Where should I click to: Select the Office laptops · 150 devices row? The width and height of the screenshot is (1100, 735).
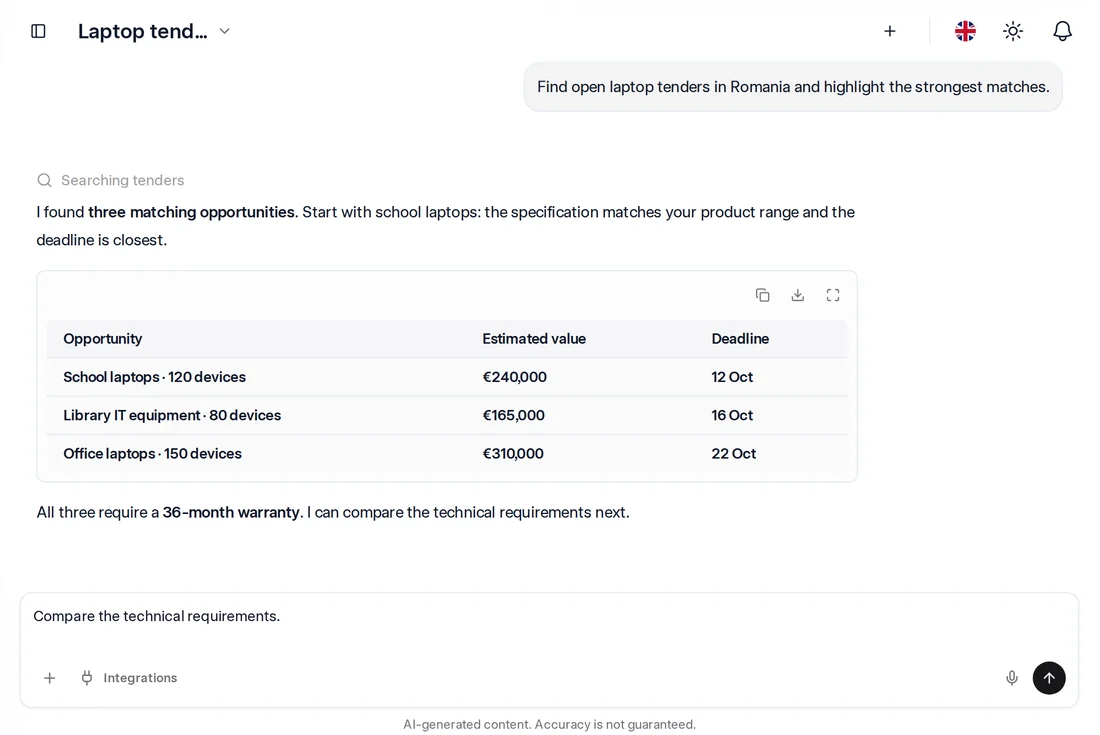pyautogui.click(x=447, y=454)
